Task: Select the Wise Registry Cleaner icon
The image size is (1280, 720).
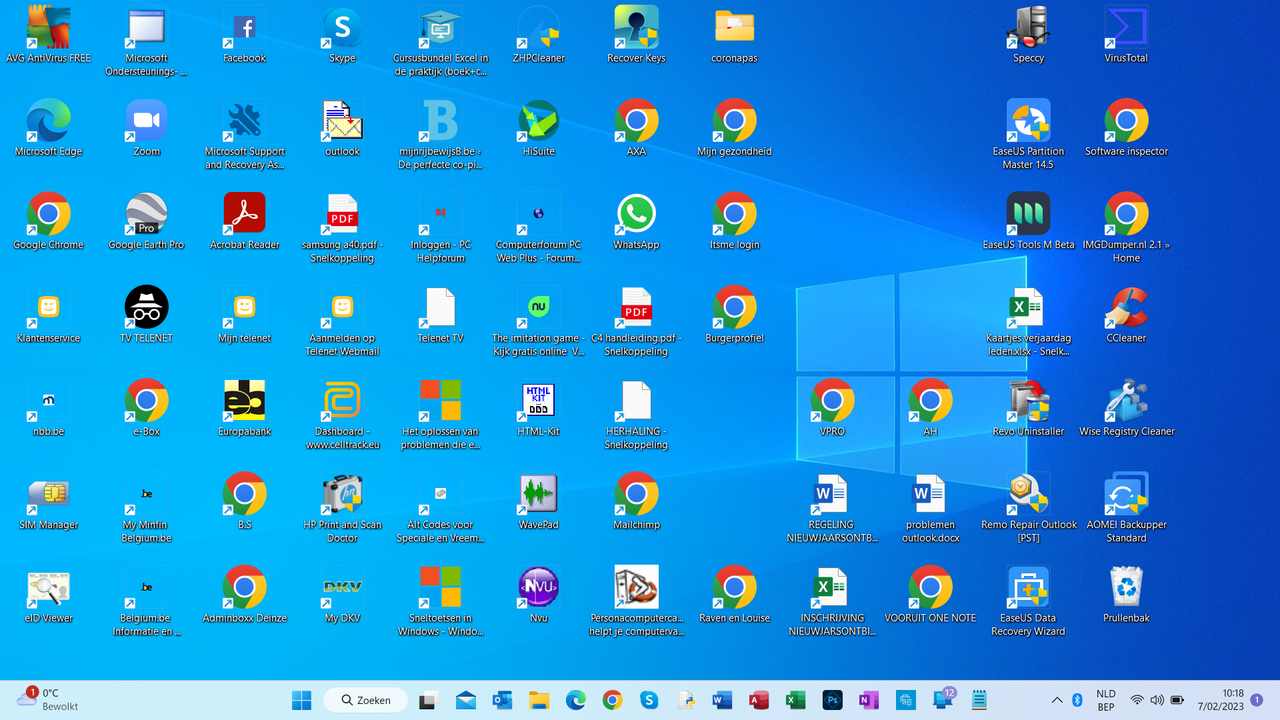Action: click(1126, 408)
